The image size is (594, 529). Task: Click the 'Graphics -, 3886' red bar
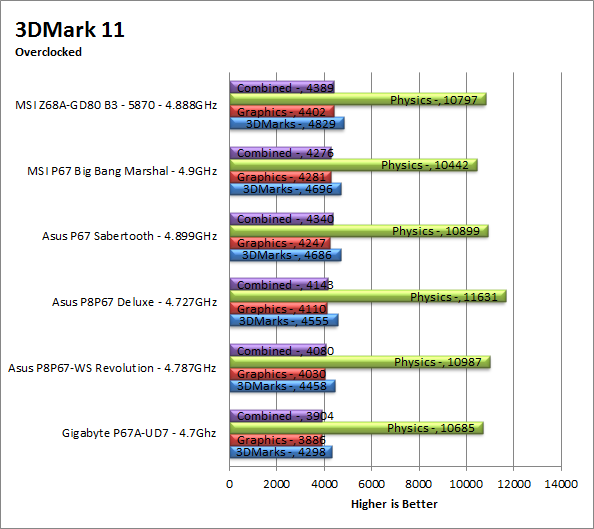276,440
